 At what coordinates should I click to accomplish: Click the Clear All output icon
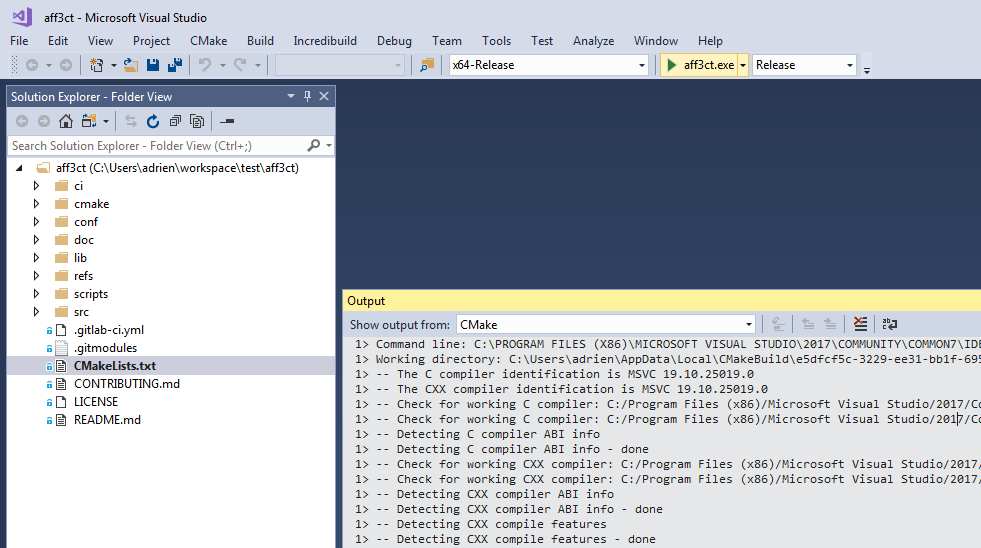pos(860,324)
